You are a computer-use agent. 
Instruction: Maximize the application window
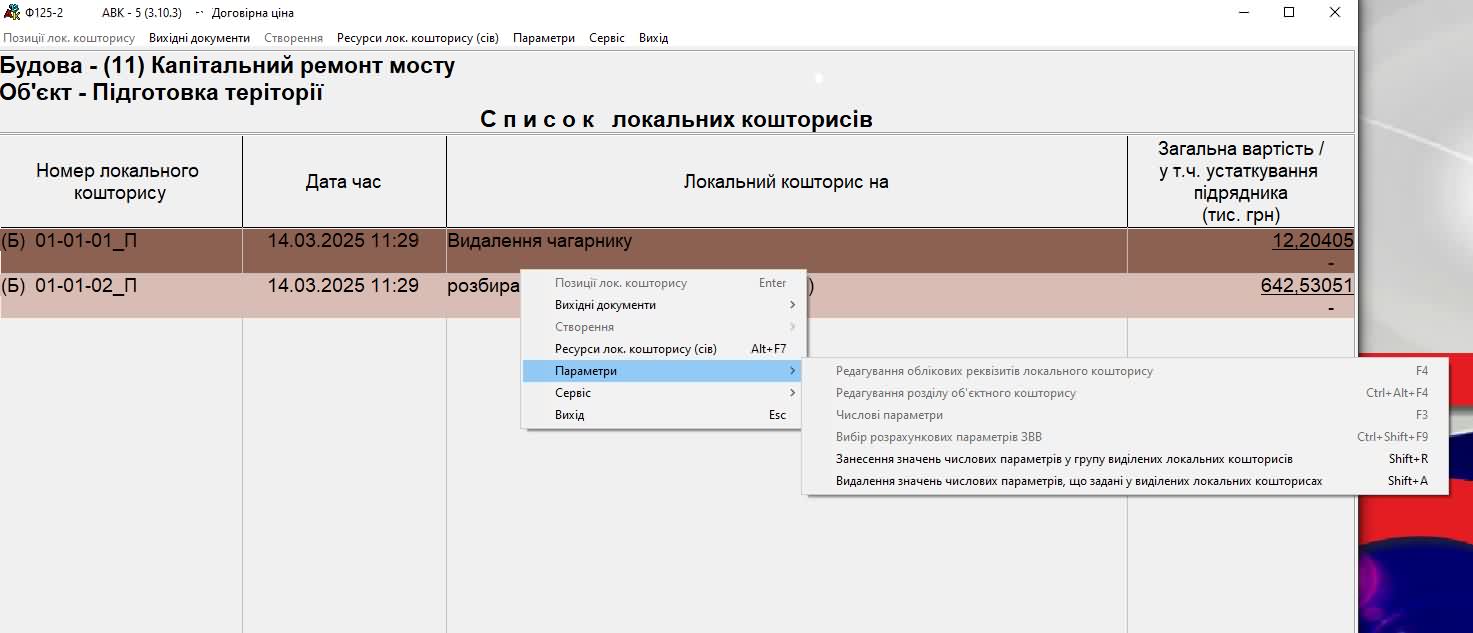pos(1289,13)
